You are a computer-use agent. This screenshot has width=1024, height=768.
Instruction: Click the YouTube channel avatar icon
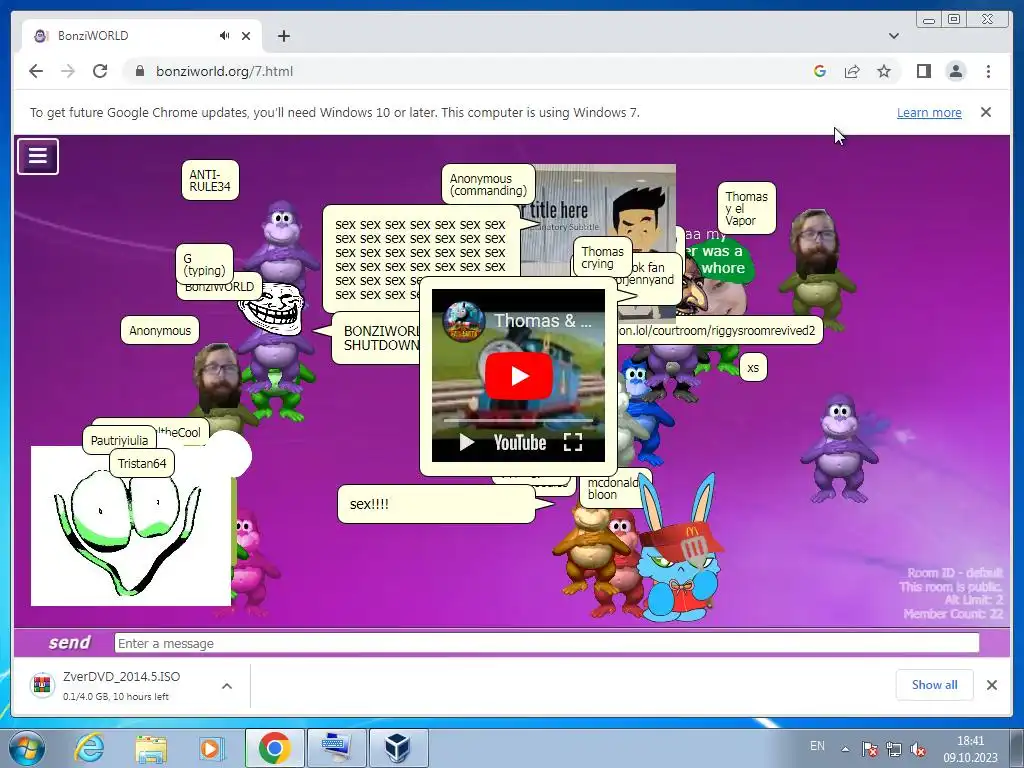(464, 321)
